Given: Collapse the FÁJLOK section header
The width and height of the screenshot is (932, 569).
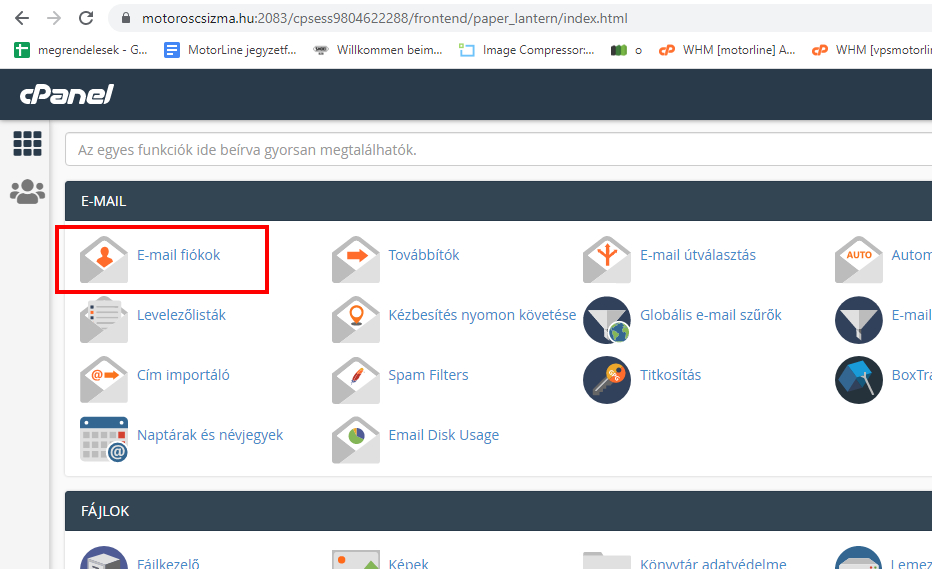Looking at the screenshot, I should tap(500, 511).
